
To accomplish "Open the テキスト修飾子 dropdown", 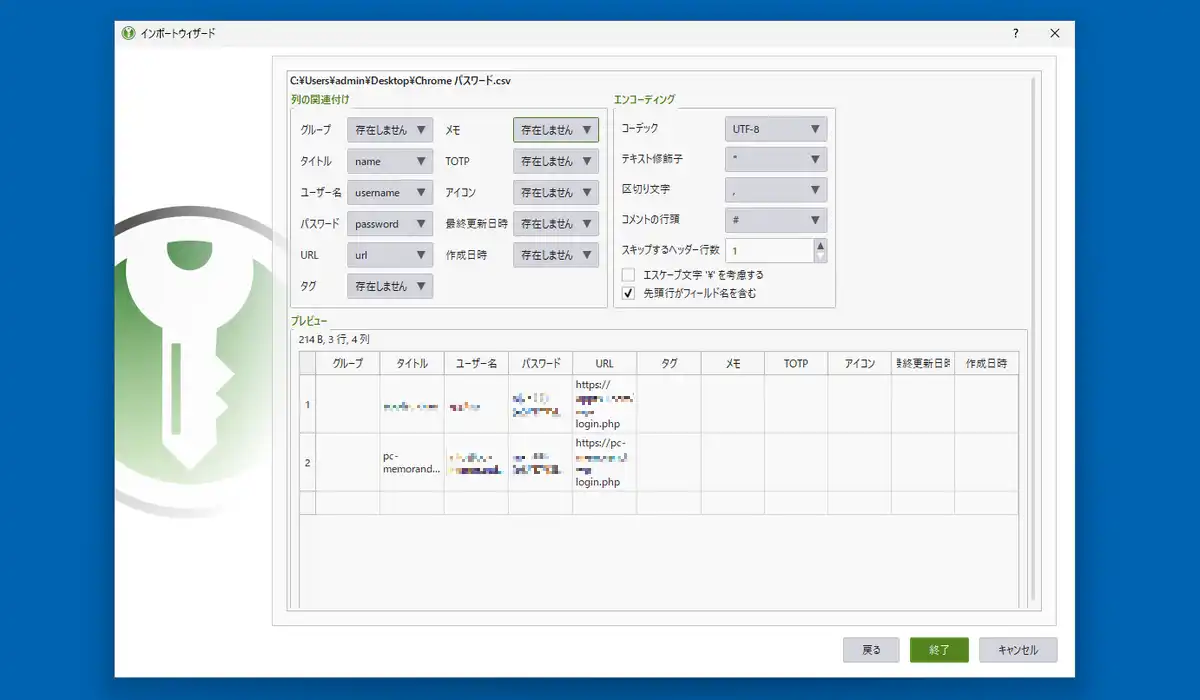I will [776, 159].
